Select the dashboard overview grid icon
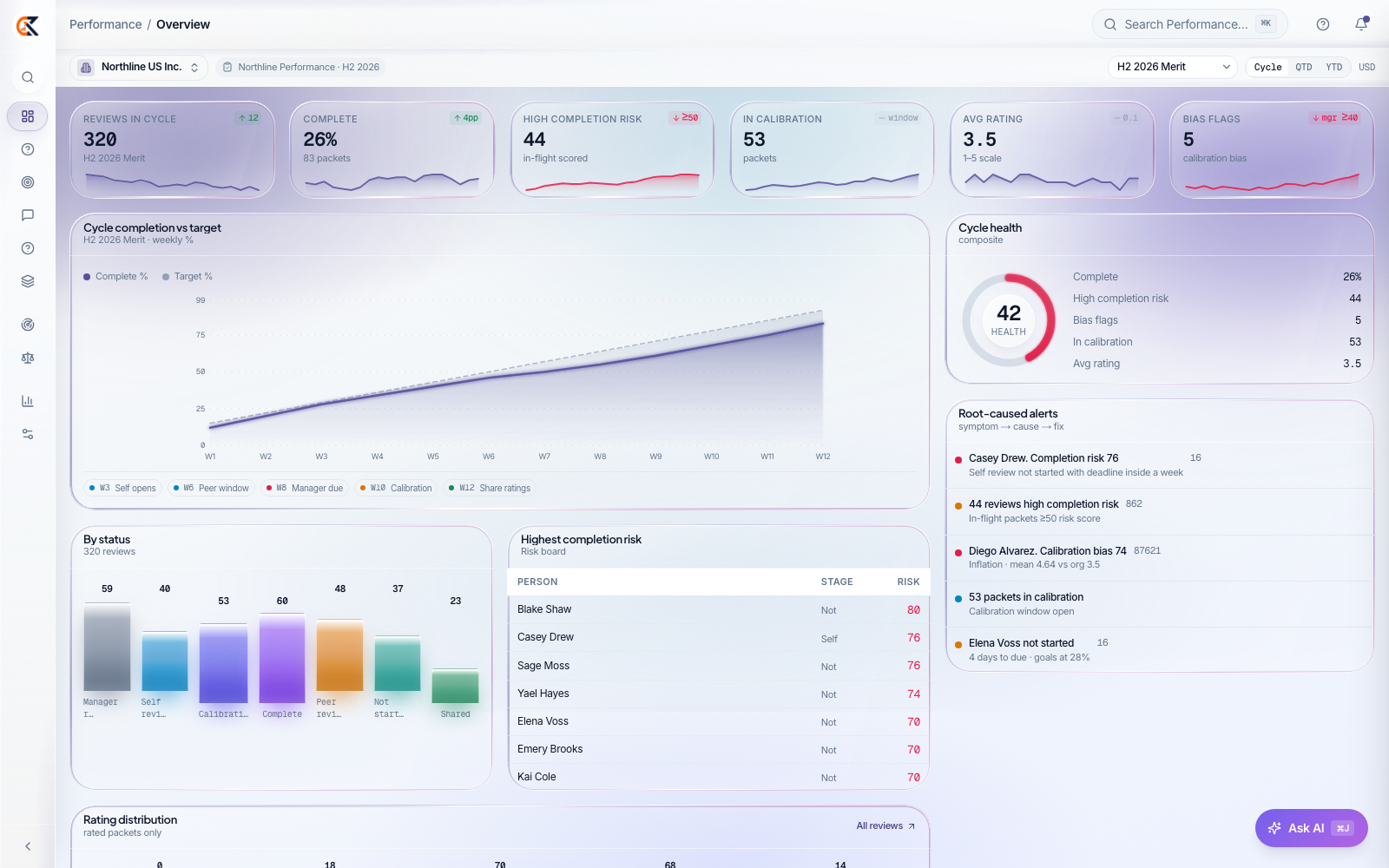The height and width of the screenshot is (868, 1389). [x=28, y=116]
